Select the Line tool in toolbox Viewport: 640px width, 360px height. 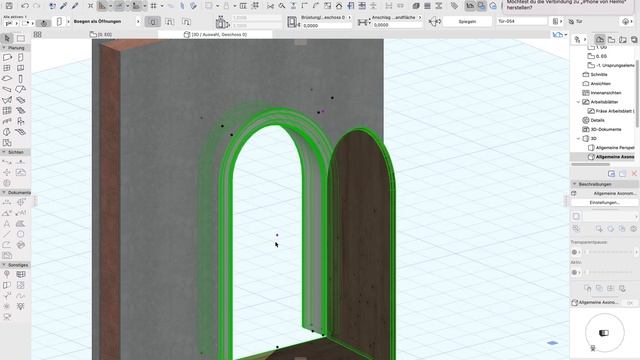pos(7,234)
